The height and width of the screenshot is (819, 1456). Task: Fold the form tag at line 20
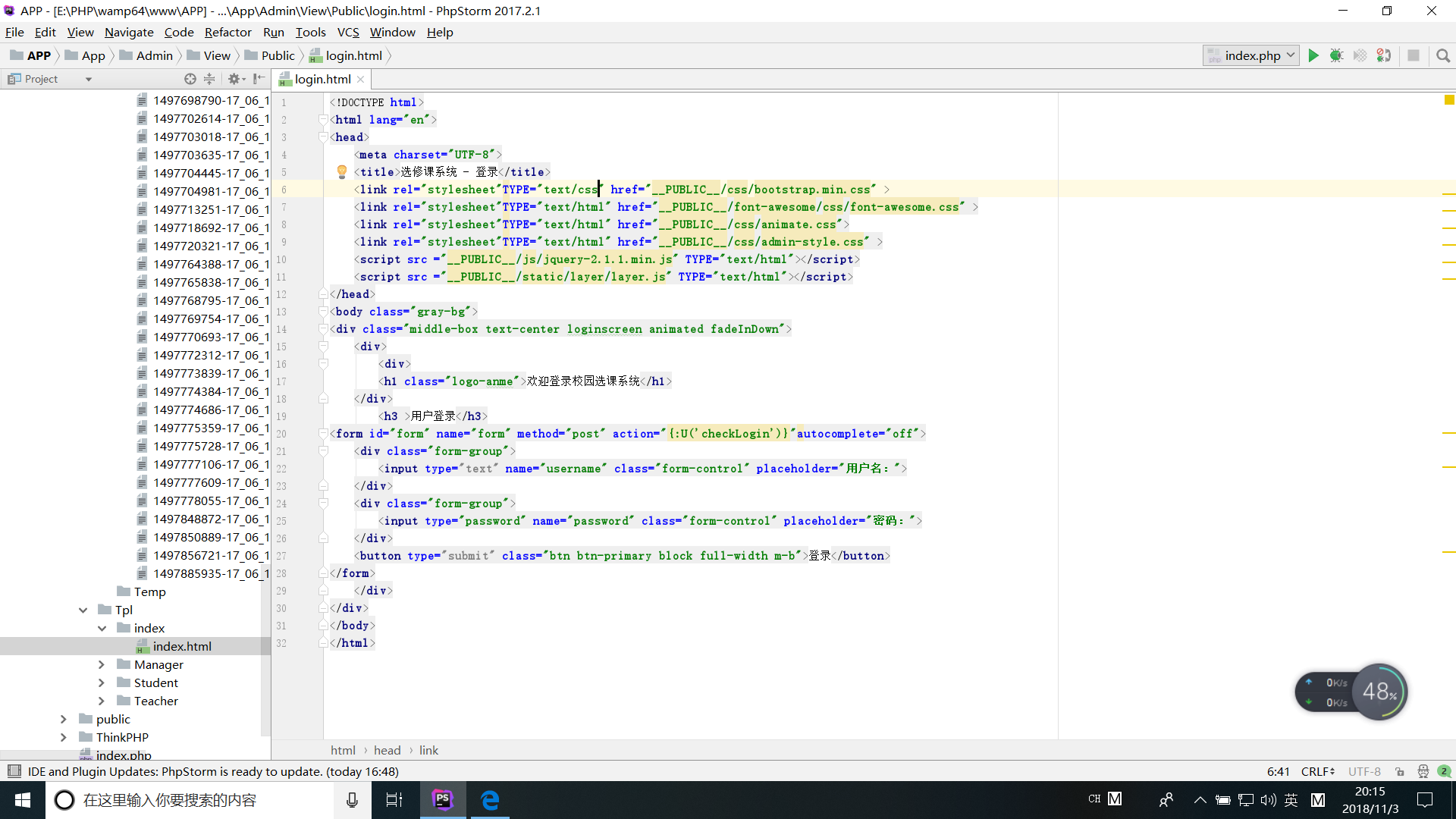pyautogui.click(x=324, y=434)
